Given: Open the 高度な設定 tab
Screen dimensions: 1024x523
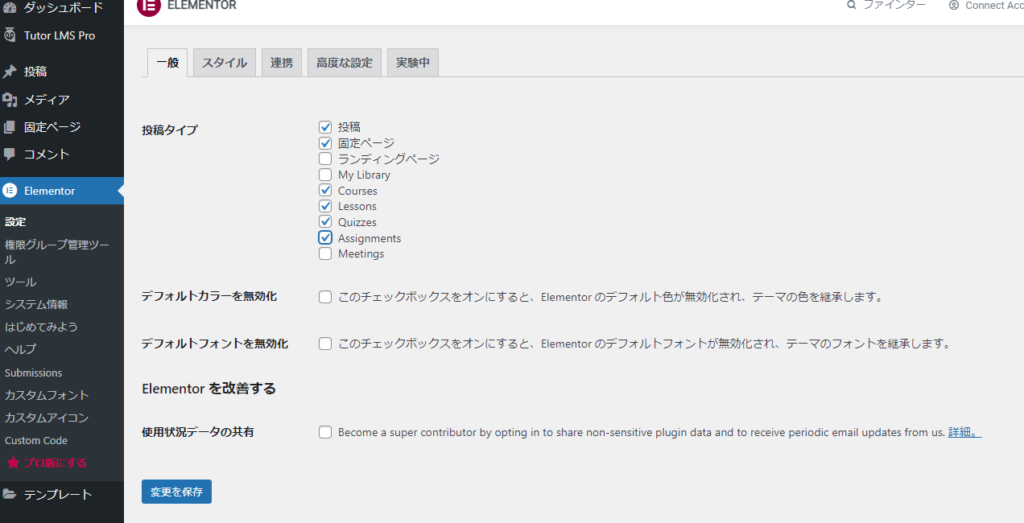Looking at the screenshot, I should (x=344, y=63).
